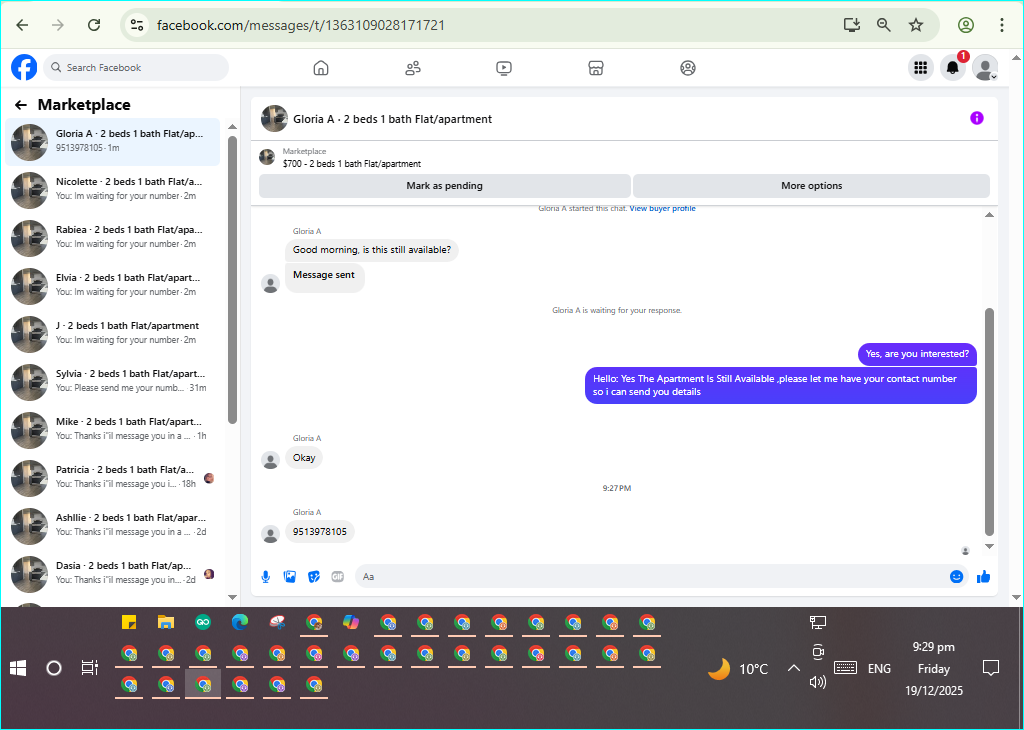Open the taskbar clock and date
Screen dimensions: 1024x730
(x=934, y=669)
